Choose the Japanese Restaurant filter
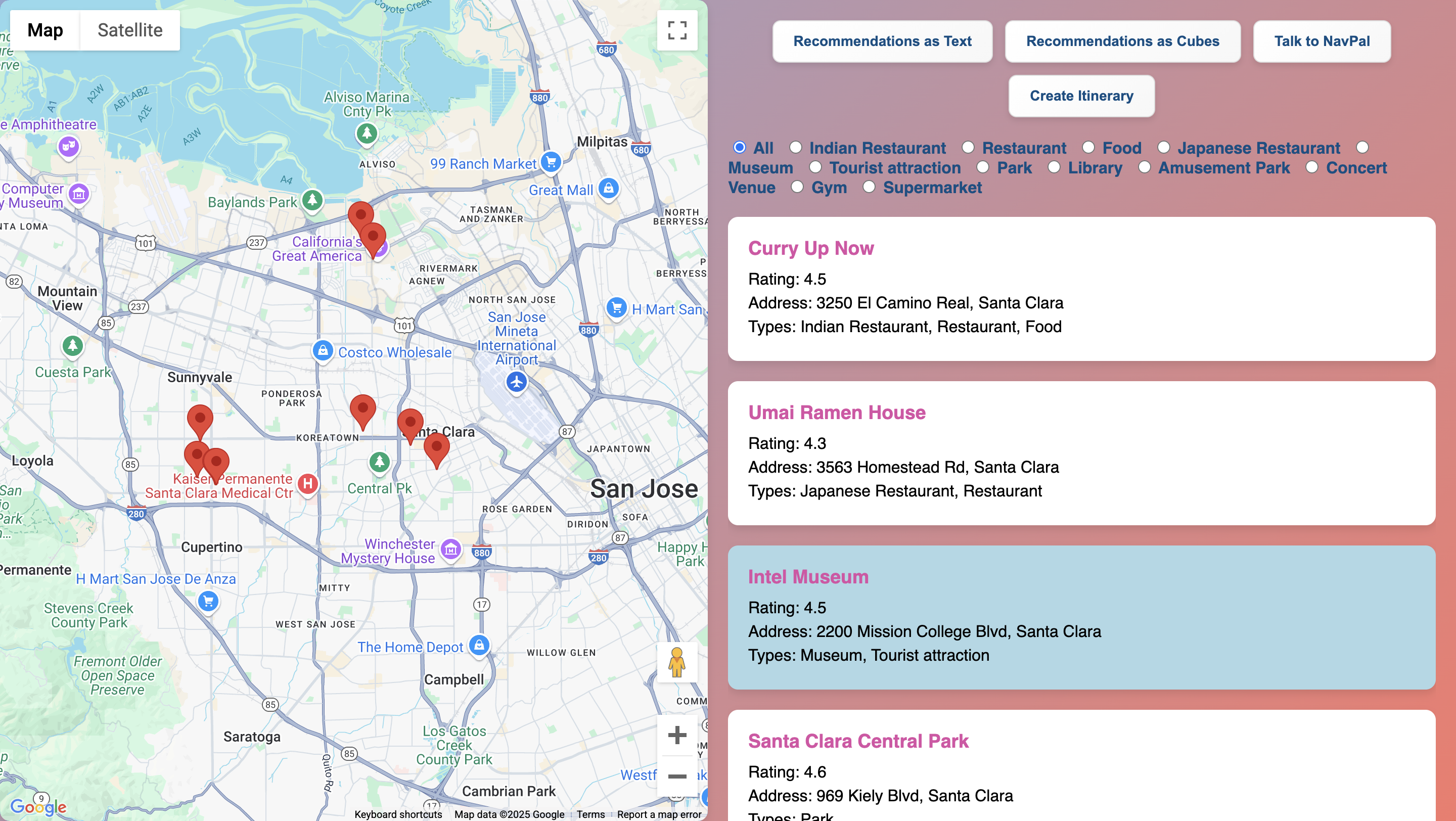 [1164, 148]
